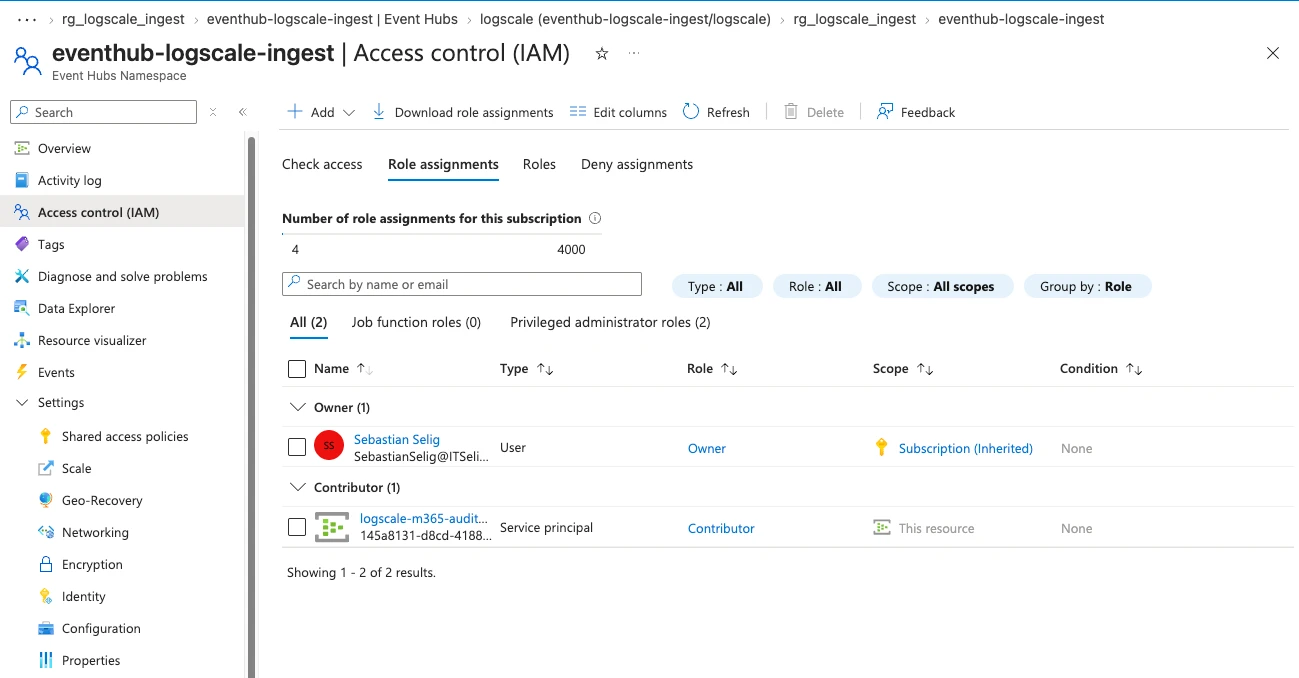This screenshot has width=1299, height=678.
Task: Open the Owner role link
Action: 707,448
